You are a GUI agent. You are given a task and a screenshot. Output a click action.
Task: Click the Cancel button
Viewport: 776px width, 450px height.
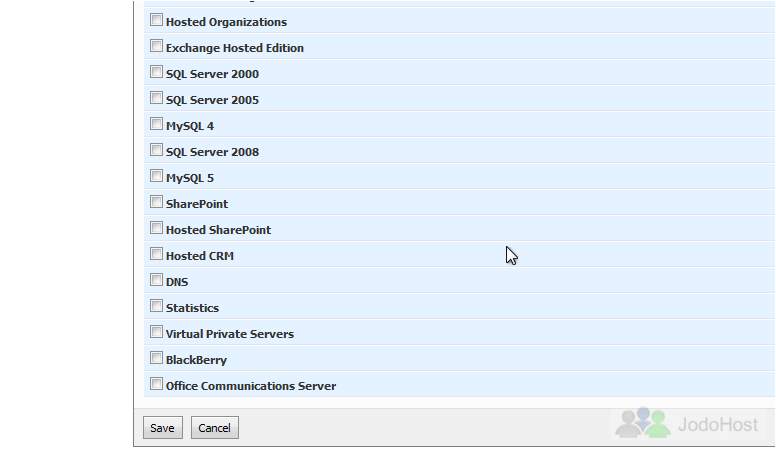click(215, 428)
